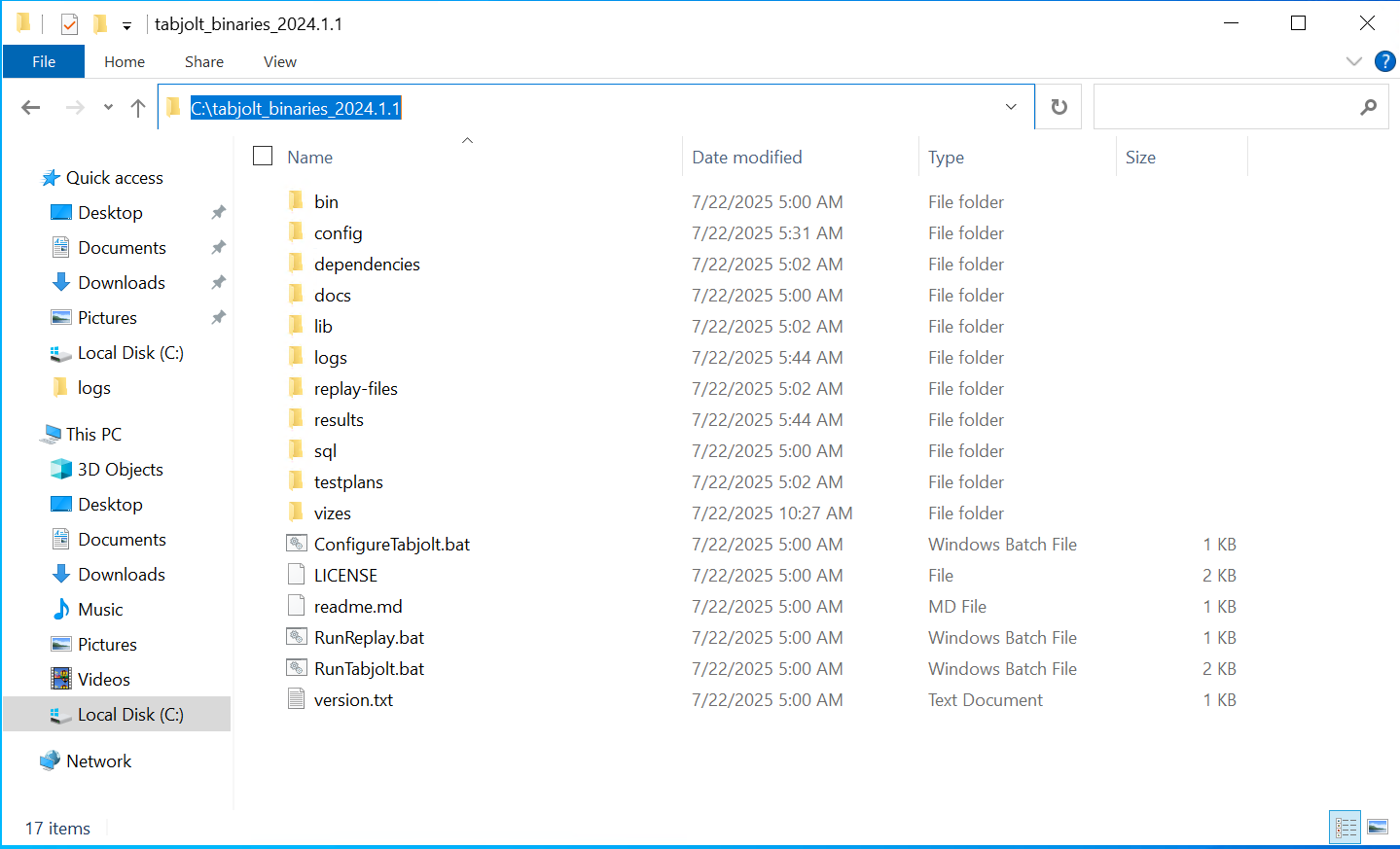Click the dependencies folder icon

[296, 264]
